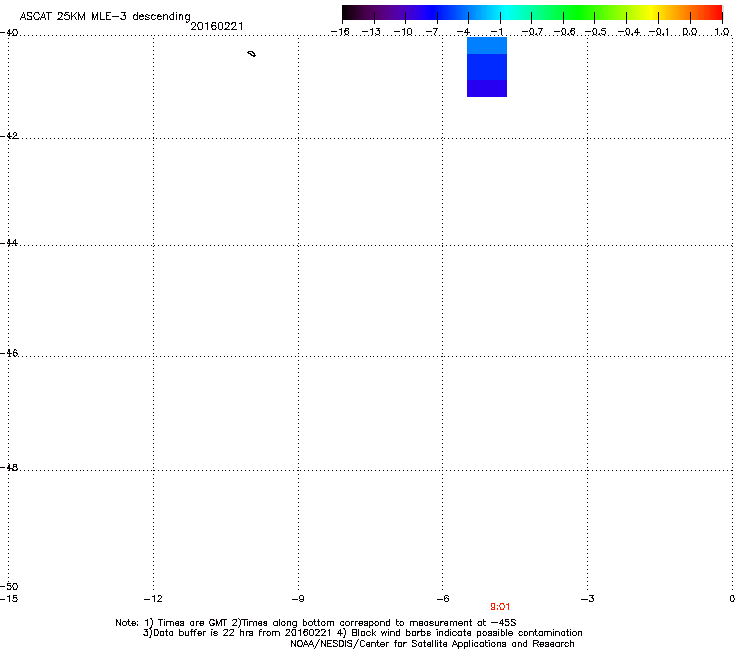Click the colorbar label -16

point(340,32)
